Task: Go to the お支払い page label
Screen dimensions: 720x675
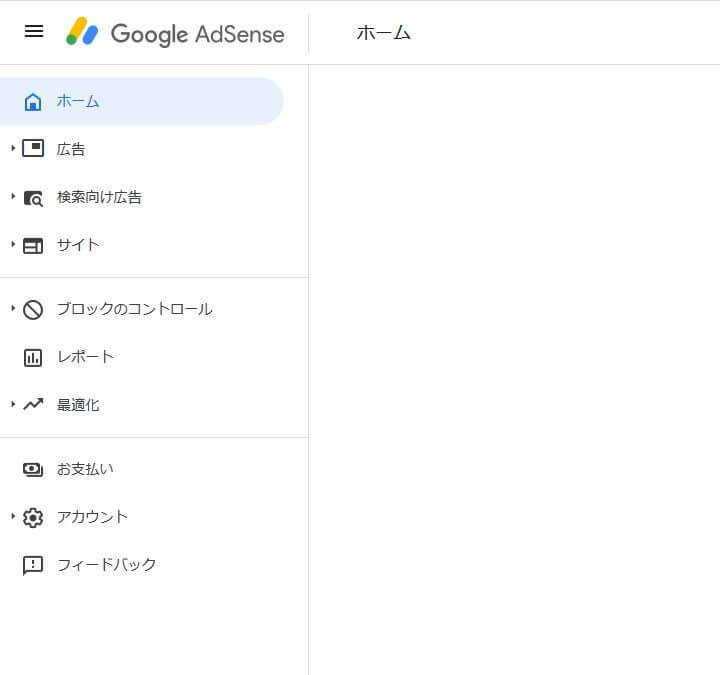Action: tap(85, 469)
